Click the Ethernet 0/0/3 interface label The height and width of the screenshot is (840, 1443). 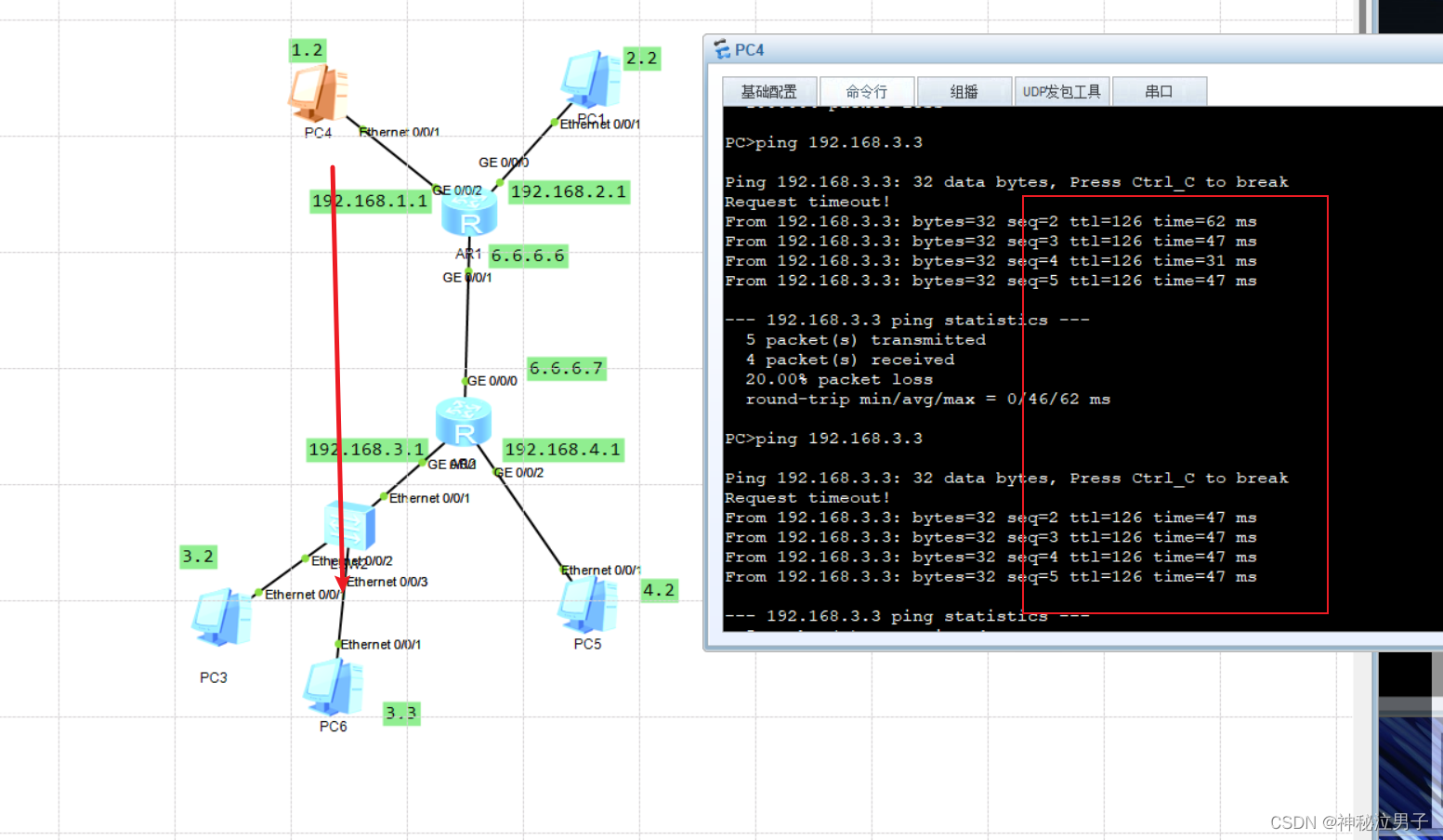click(x=387, y=582)
